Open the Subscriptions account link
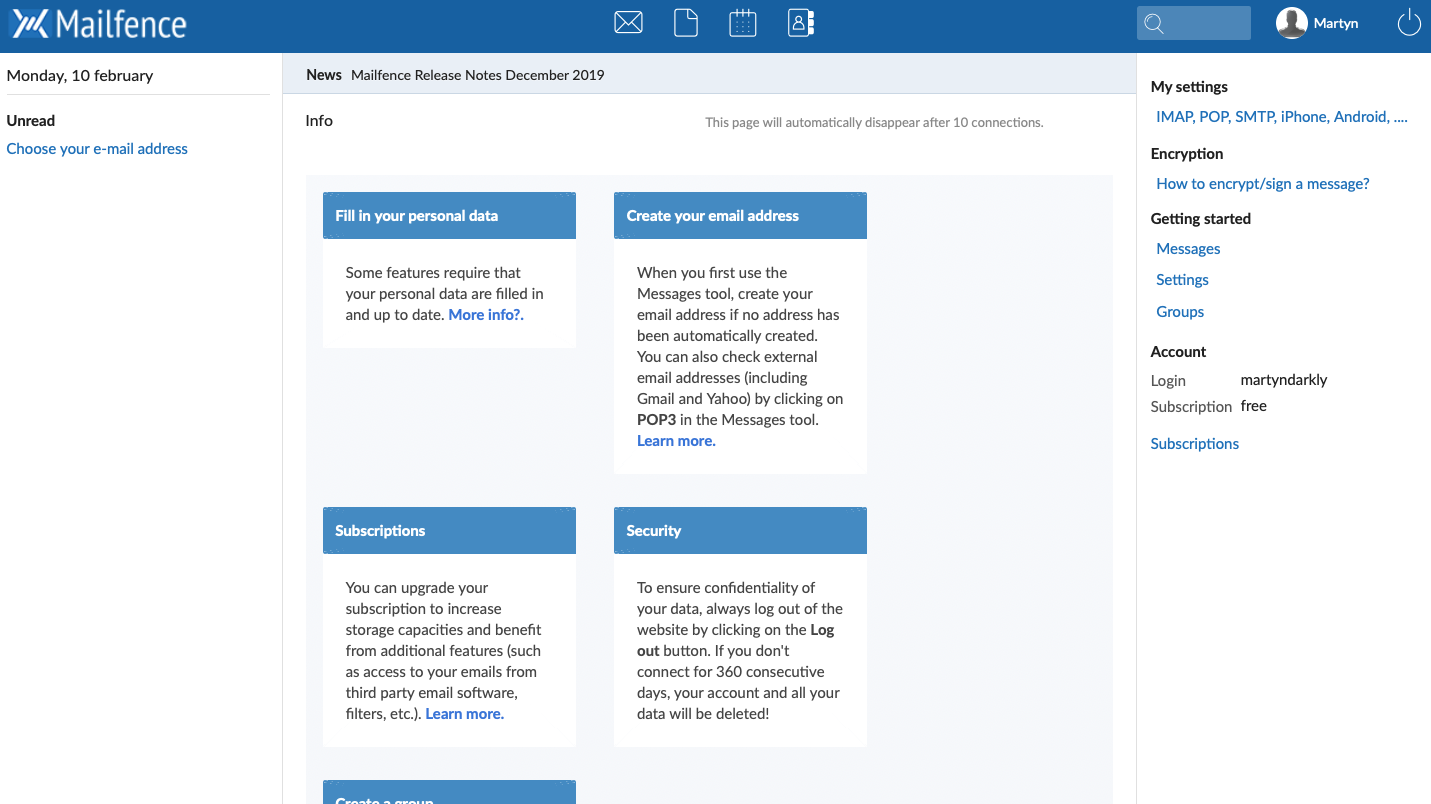Screen dimensions: 1431x804 [1194, 444]
